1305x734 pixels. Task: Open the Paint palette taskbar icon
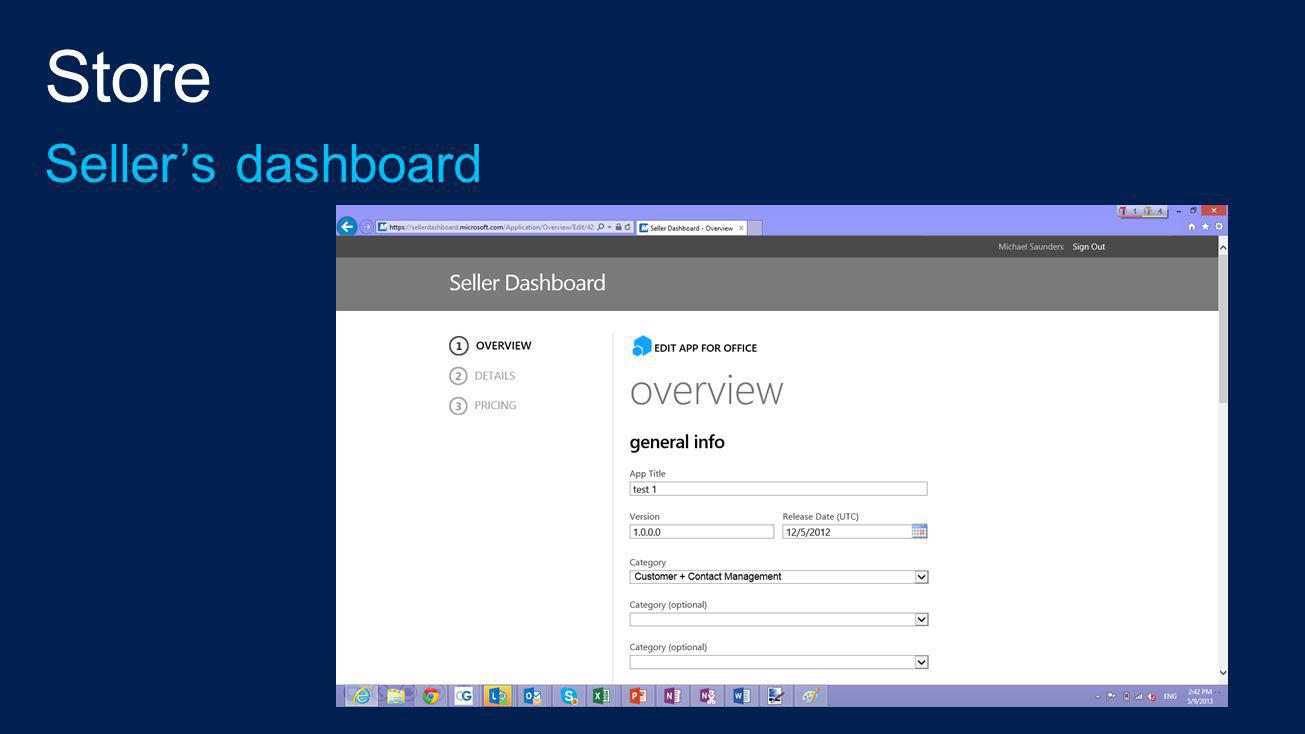809,696
